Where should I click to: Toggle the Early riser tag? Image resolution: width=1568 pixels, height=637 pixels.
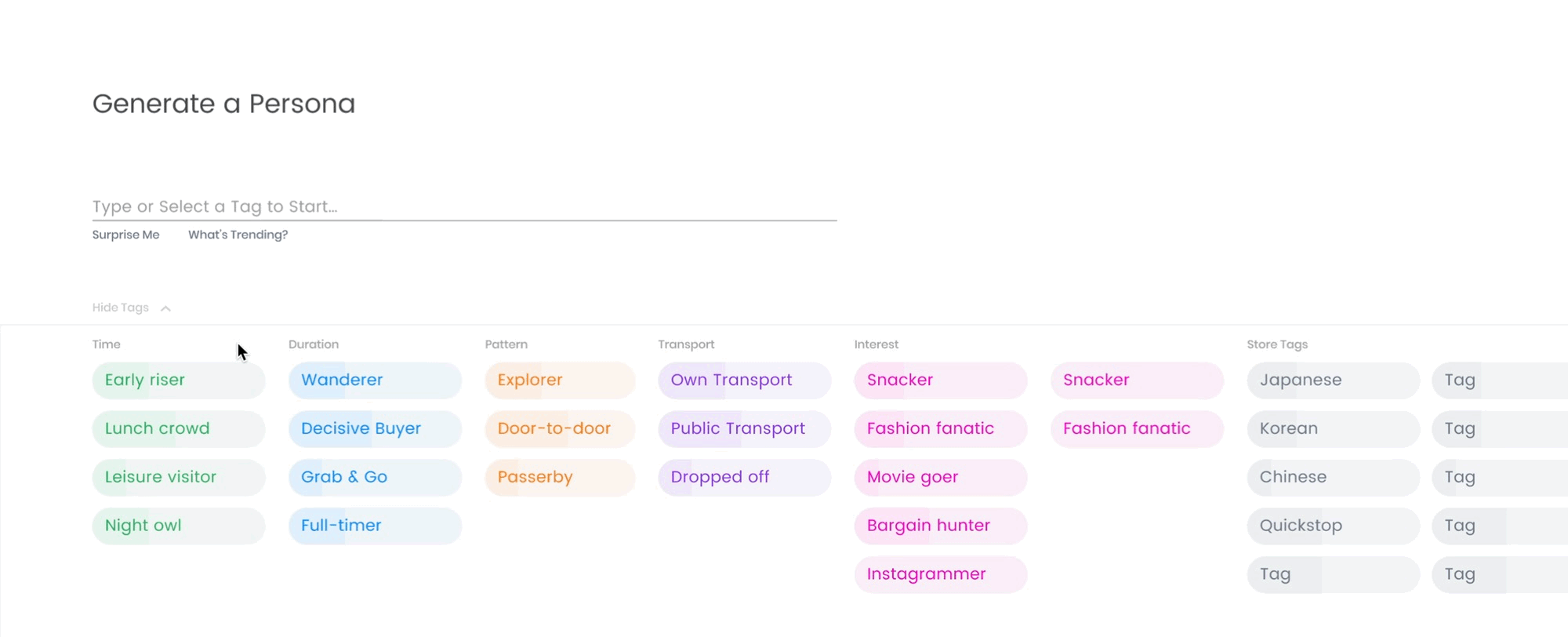[178, 380]
